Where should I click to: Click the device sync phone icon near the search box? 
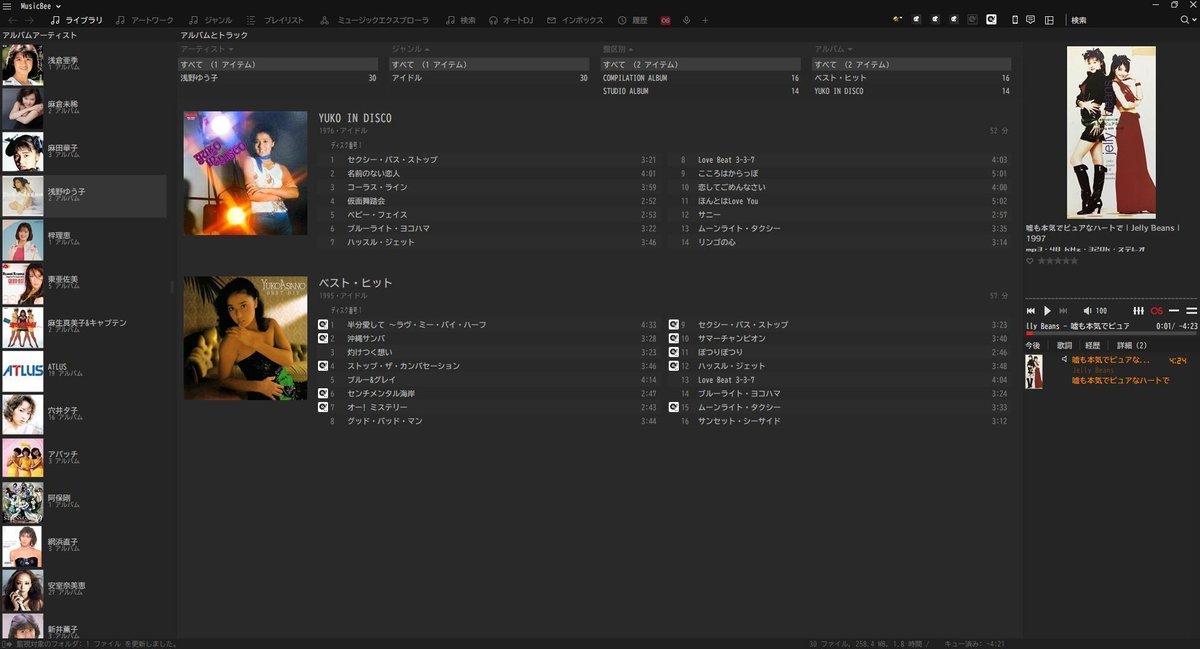coord(1014,19)
